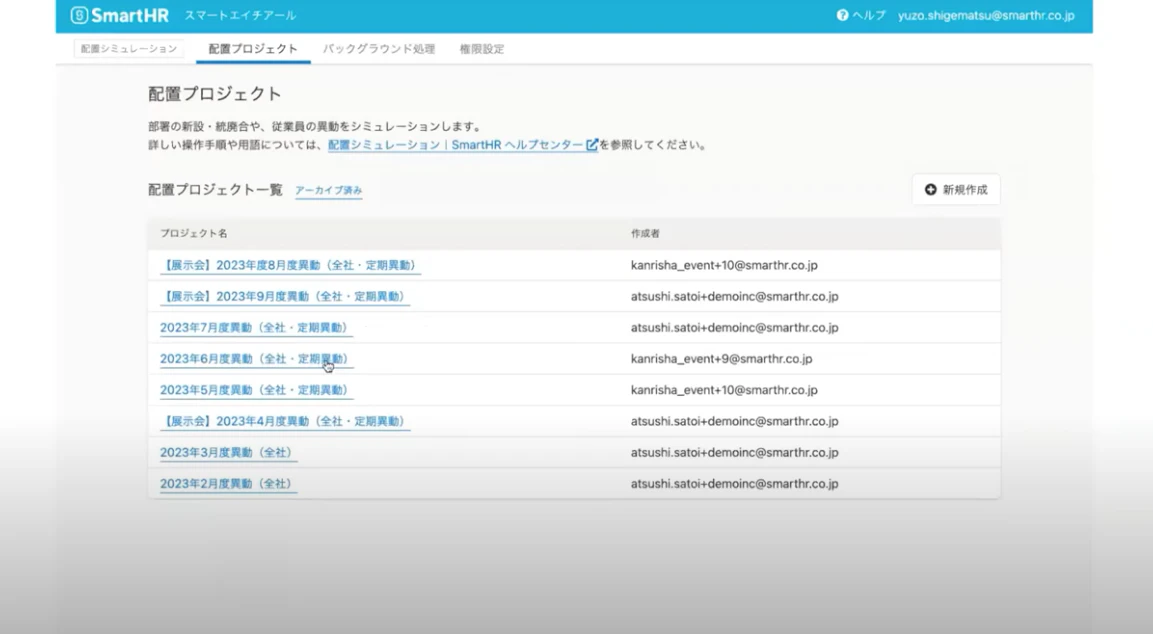Open the account menu yuzo.shigematsu@smarthr.co.jp

click(986, 15)
